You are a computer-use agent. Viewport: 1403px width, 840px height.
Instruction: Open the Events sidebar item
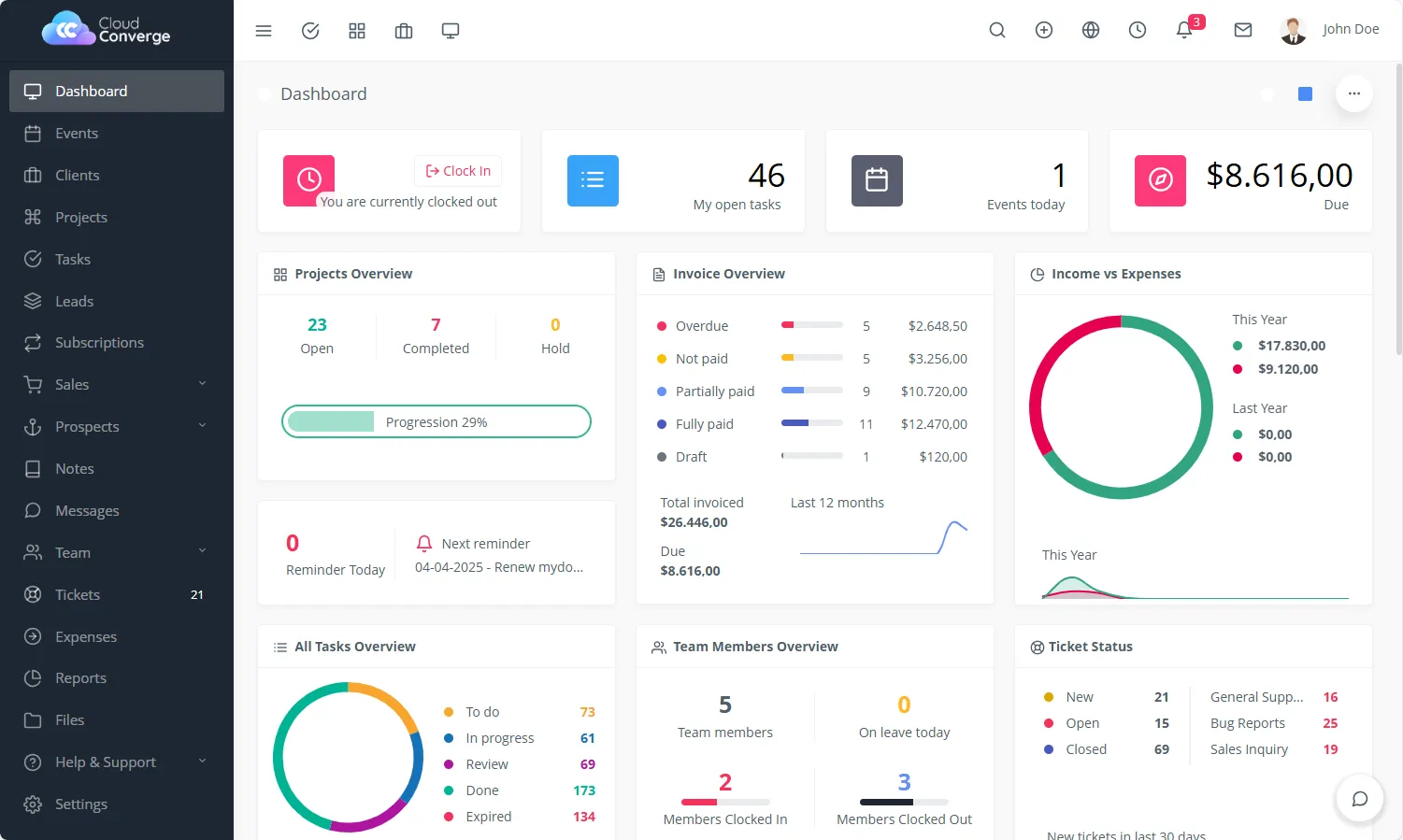tap(77, 133)
